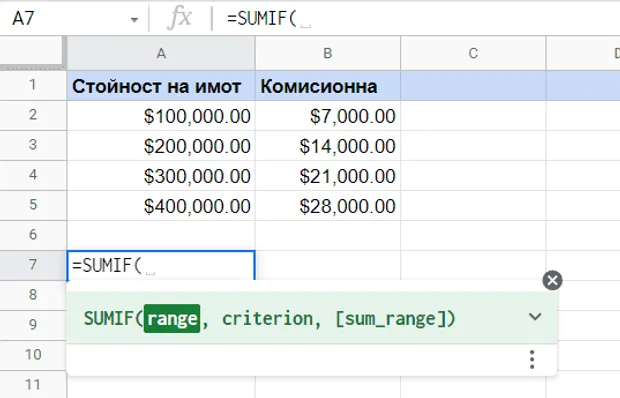Screen dimensions: 620x398
Task: Expand the SUMIF syntax help chevron
Action: coord(535,317)
